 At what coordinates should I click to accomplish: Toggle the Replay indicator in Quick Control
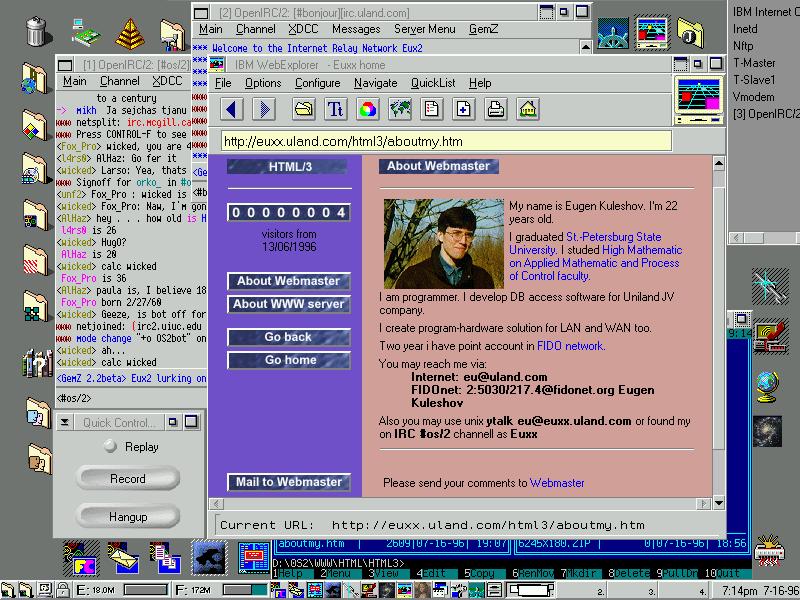(x=110, y=446)
